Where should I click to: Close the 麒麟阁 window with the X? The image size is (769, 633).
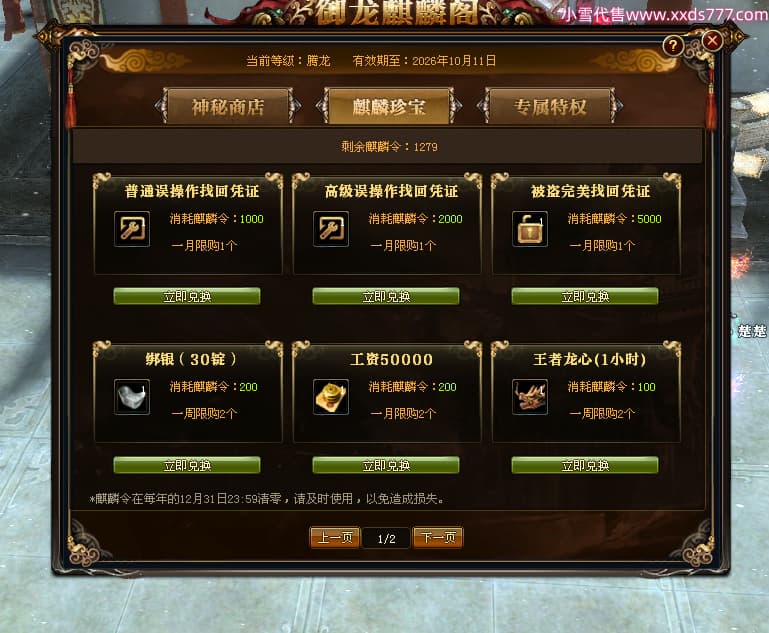(713, 41)
